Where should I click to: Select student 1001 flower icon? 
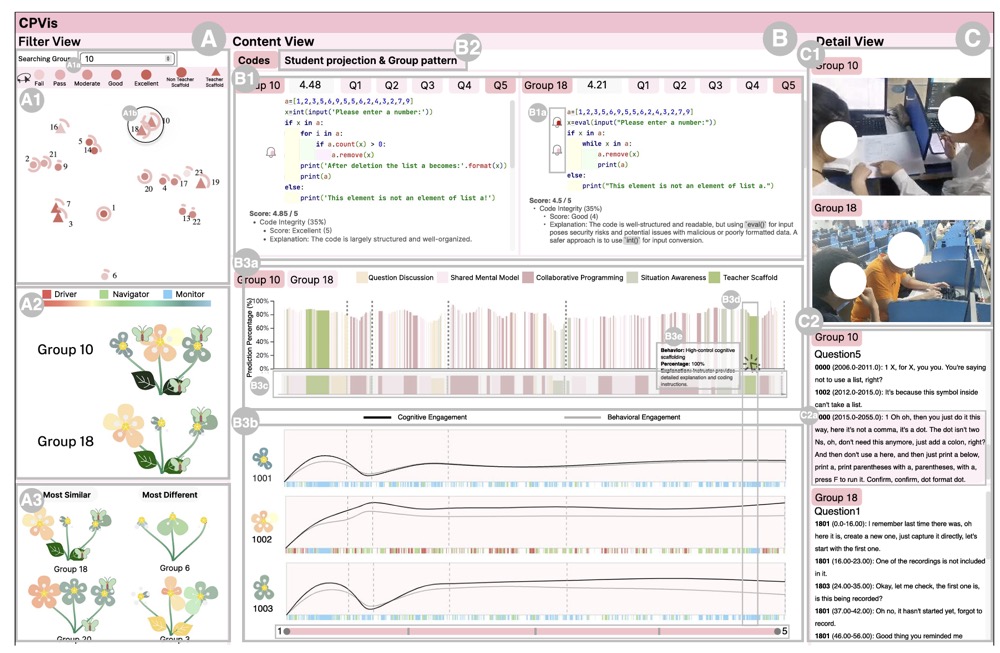click(262, 459)
